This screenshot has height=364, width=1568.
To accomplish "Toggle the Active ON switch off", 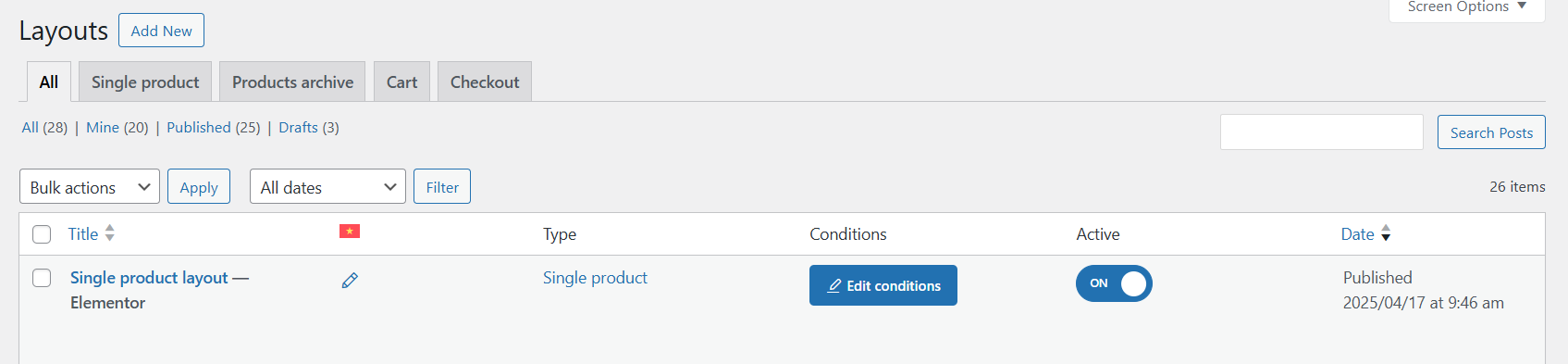I will 1114,283.
